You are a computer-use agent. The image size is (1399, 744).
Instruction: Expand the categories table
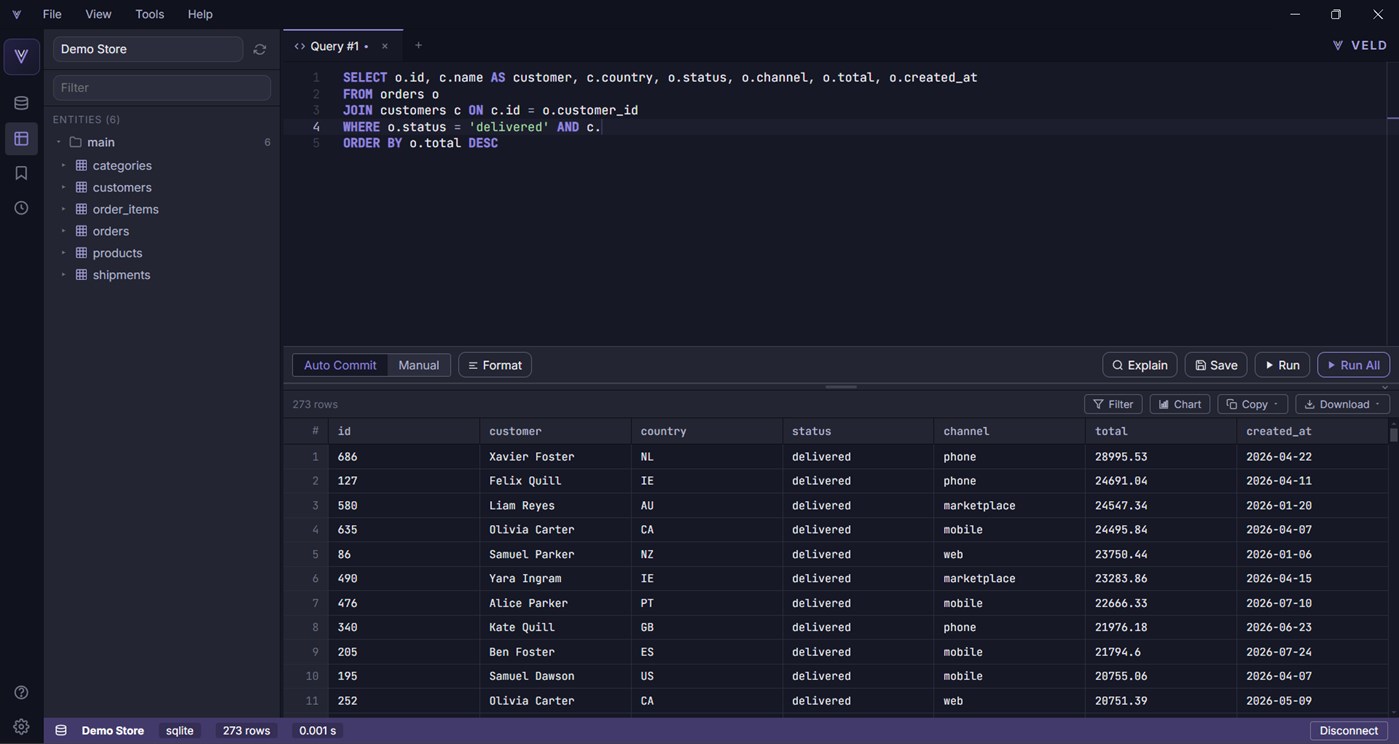click(x=63, y=165)
